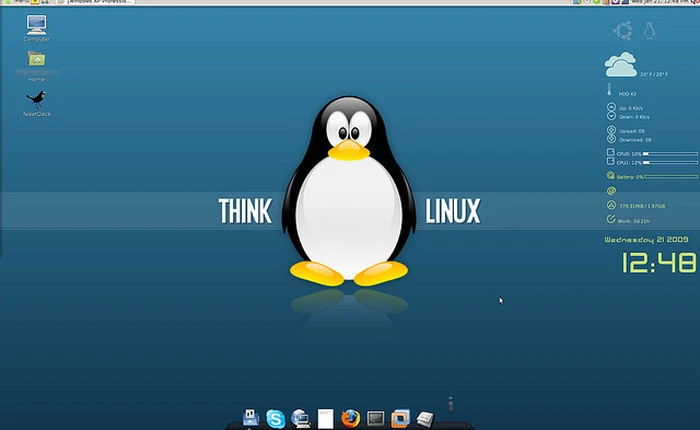Click the Battery status icon
Viewport: 700px width, 430px height.
point(611,175)
